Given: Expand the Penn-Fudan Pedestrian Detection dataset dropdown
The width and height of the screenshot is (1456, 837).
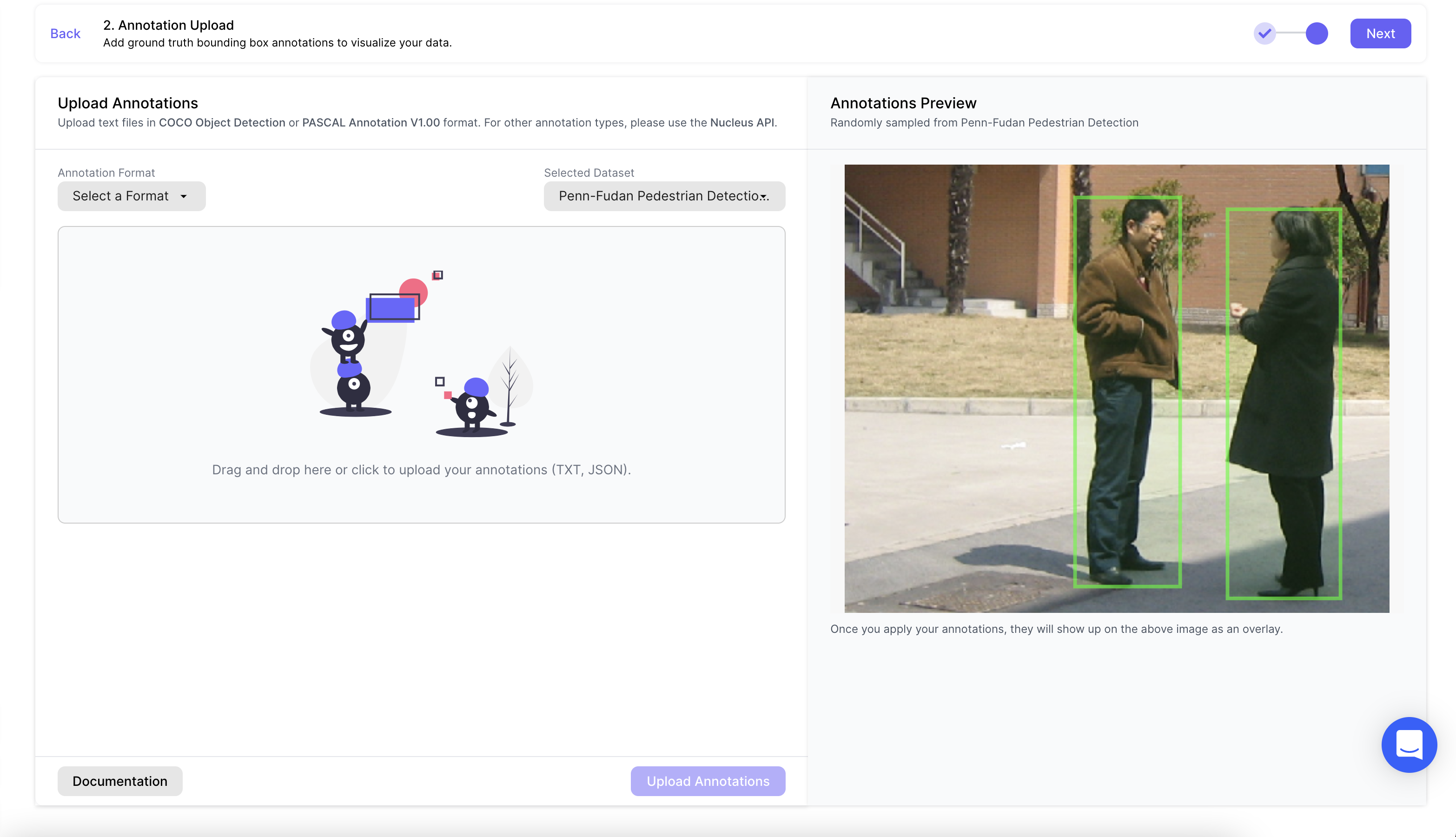Looking at the screenshot, I should [x=664, y=196].
